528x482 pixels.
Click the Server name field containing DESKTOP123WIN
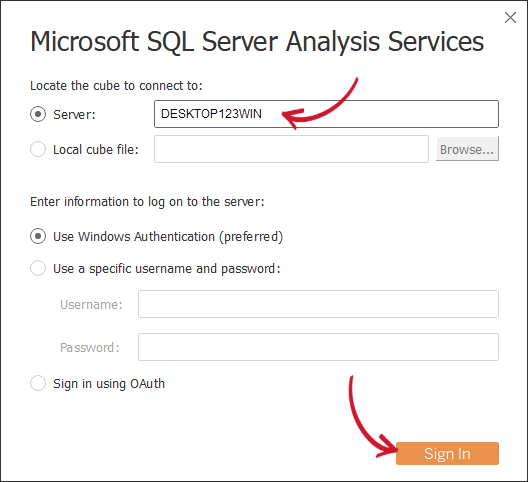(x=326, y=114)
